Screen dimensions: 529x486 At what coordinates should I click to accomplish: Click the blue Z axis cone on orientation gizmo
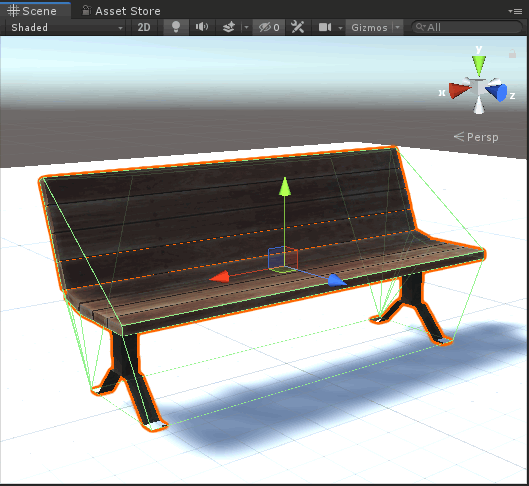coord(497,92)
